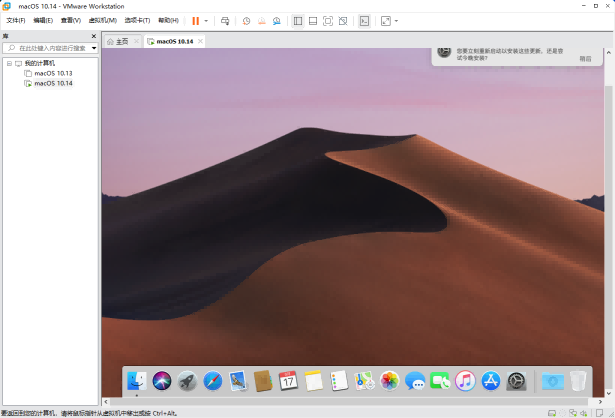Open System Preferences from the dock
Screen dimensions: 615x418
click(x=516, y=381)
